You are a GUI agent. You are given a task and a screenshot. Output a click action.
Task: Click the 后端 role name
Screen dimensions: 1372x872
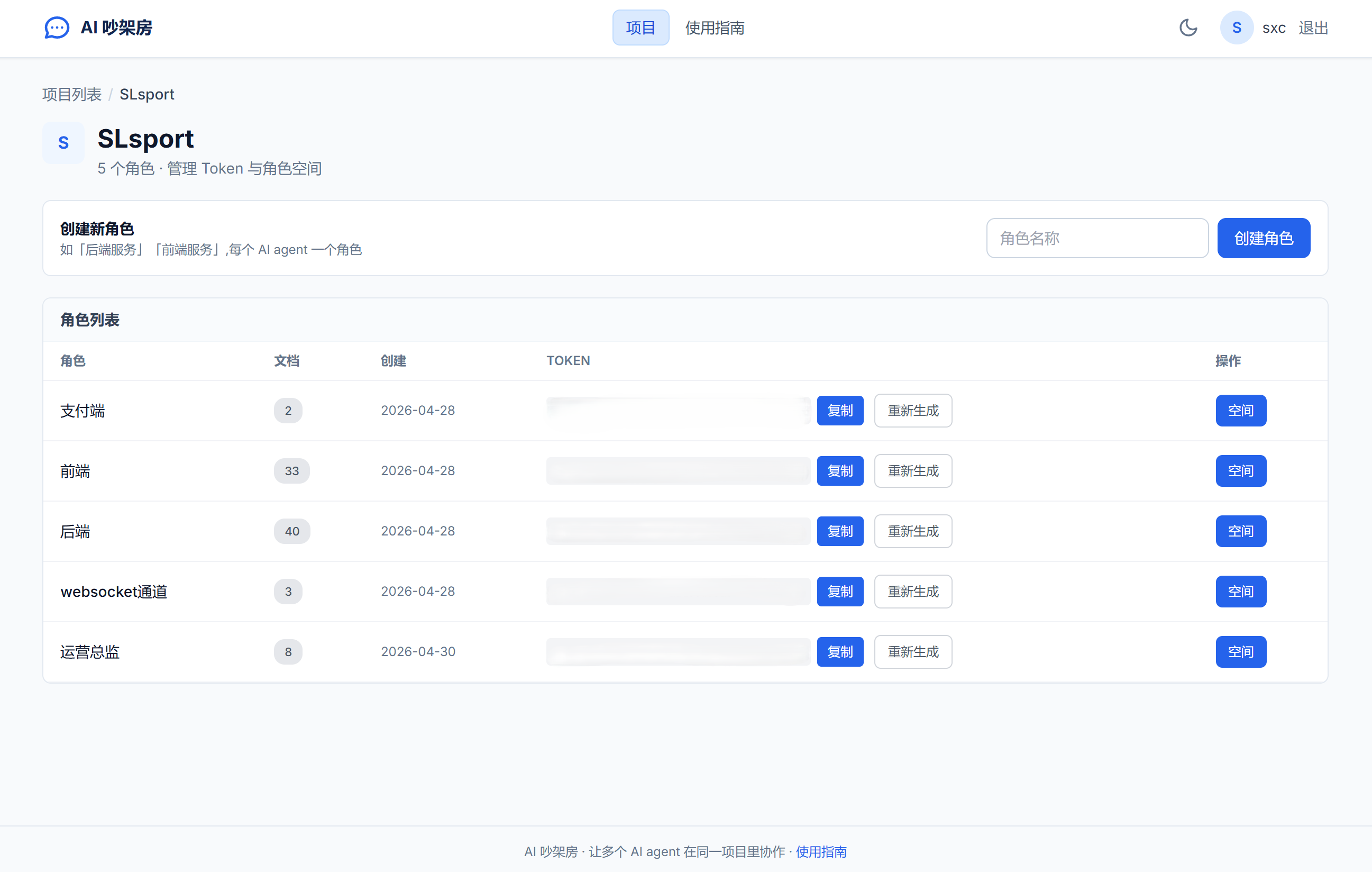[x=75, y=532]
